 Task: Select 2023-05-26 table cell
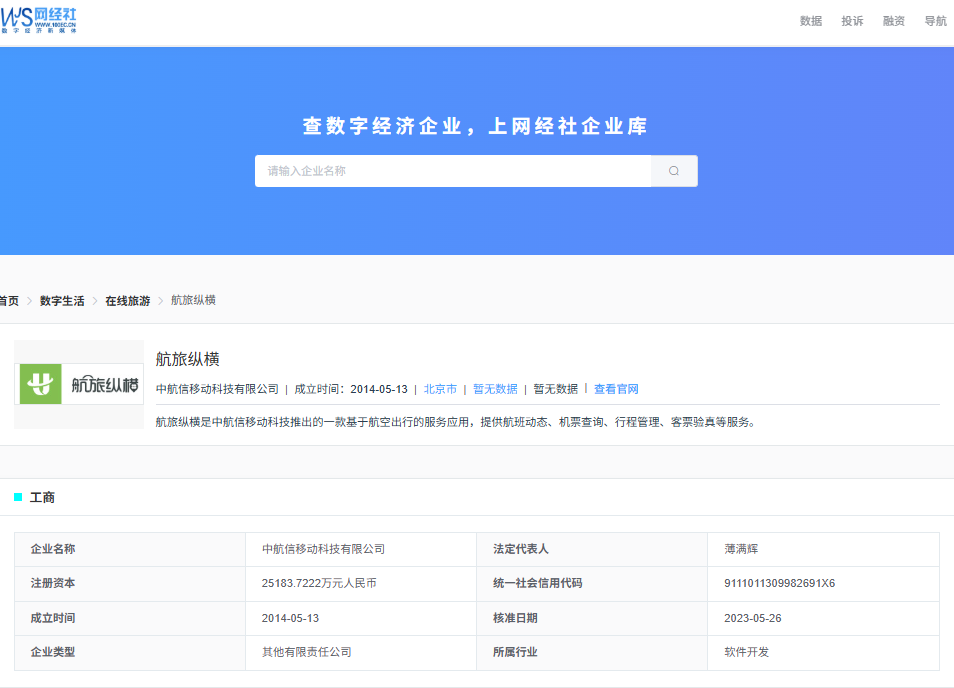click(823, 618)
